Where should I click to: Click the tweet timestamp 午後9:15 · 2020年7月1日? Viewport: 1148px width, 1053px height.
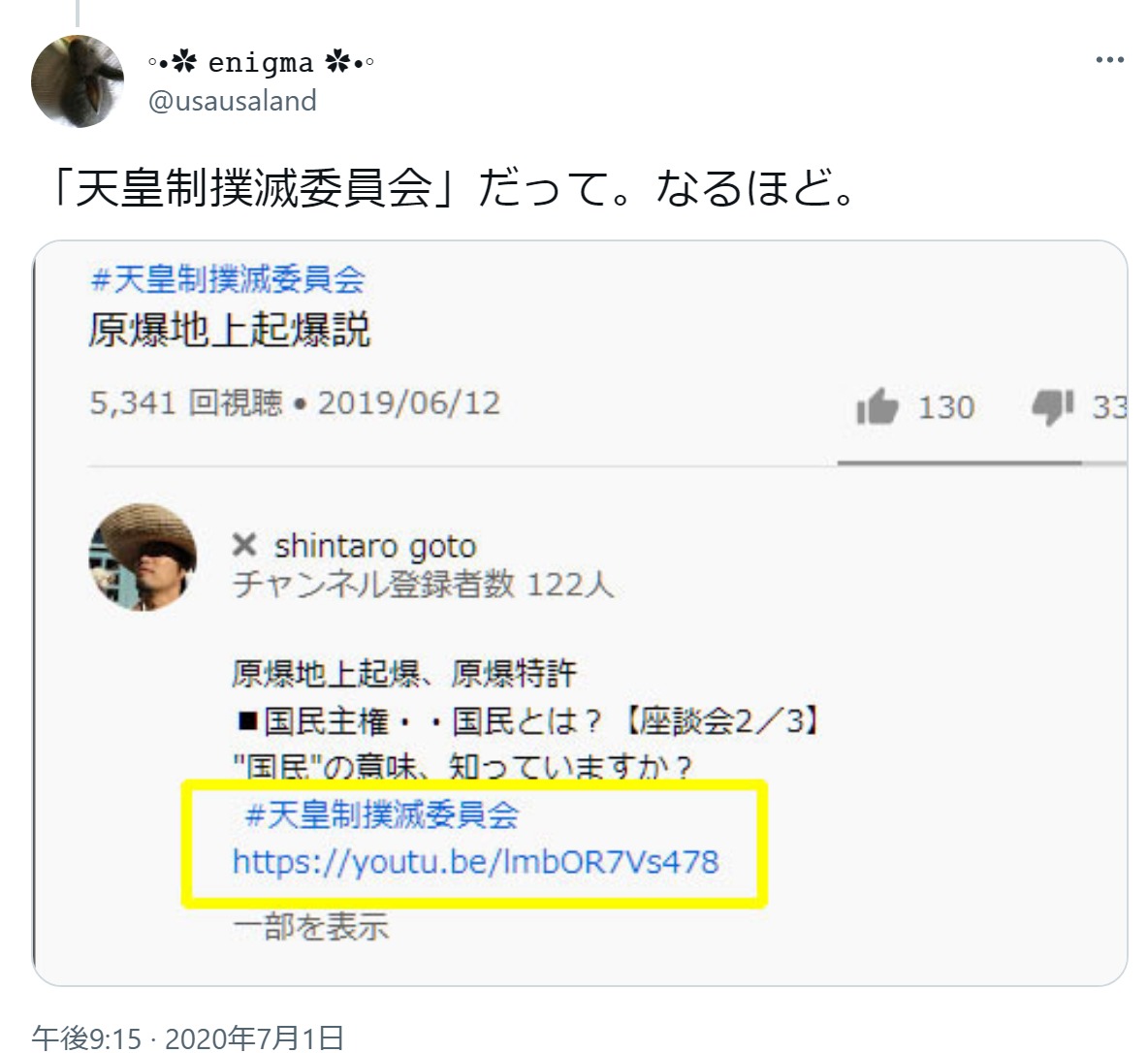[x=187, y=1037]
